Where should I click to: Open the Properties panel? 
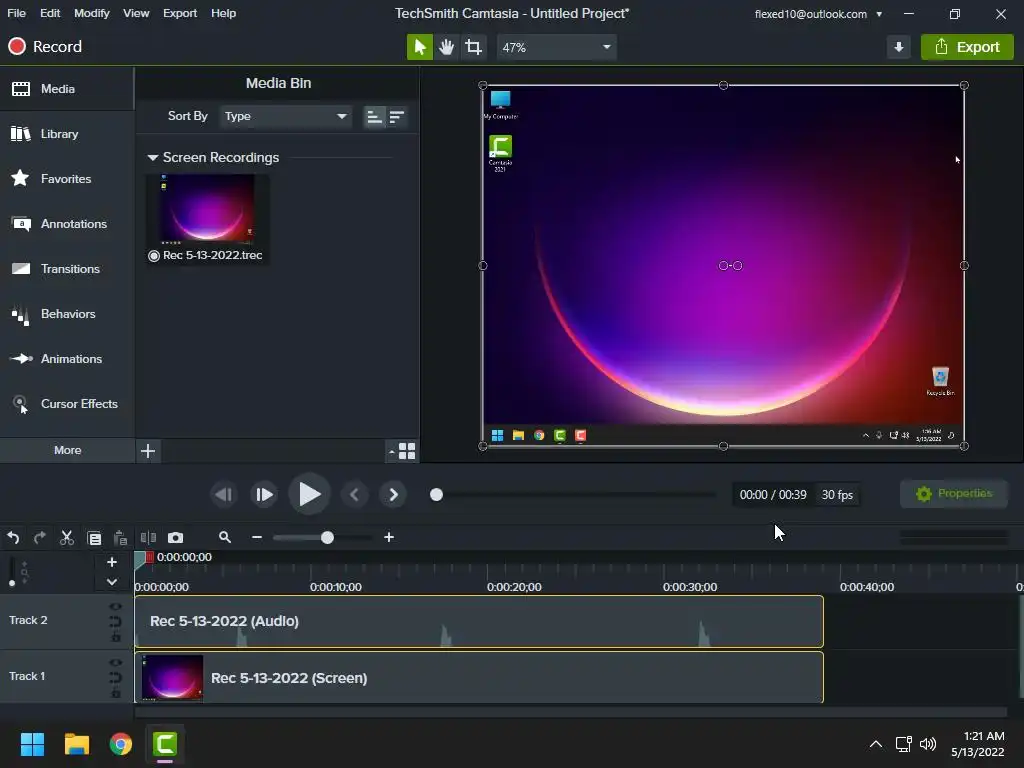[x=954, y=494]
